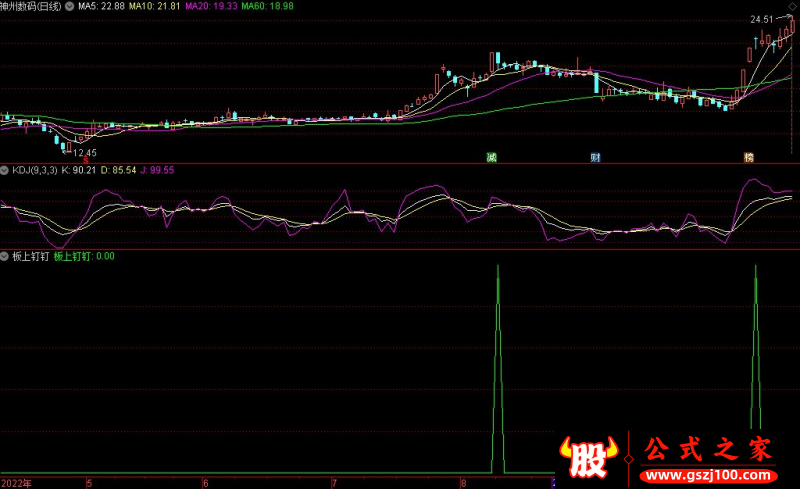This screenshot has width=800, height=489.
Task: Open the KDJ indicator settings circle
Action: point(5,171)
